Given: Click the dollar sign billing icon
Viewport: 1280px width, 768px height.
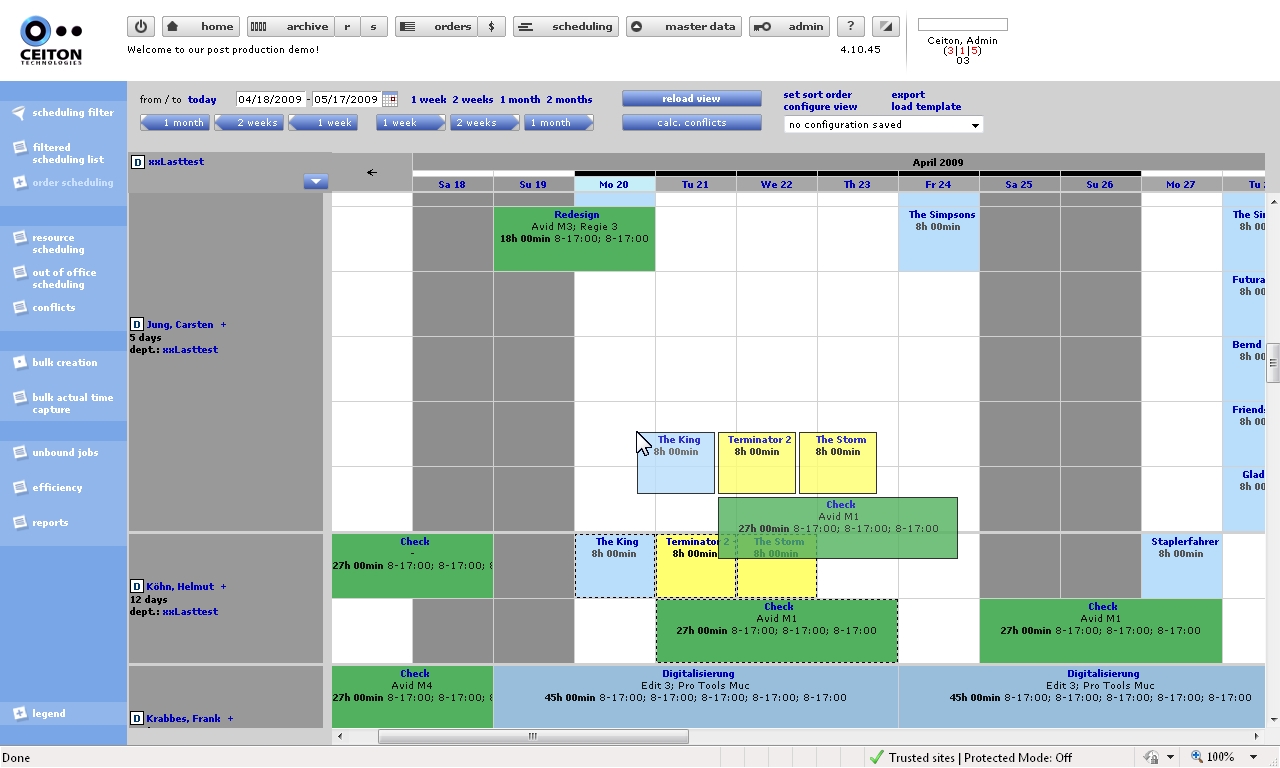Looking at the screenshot, I should 491,27.
